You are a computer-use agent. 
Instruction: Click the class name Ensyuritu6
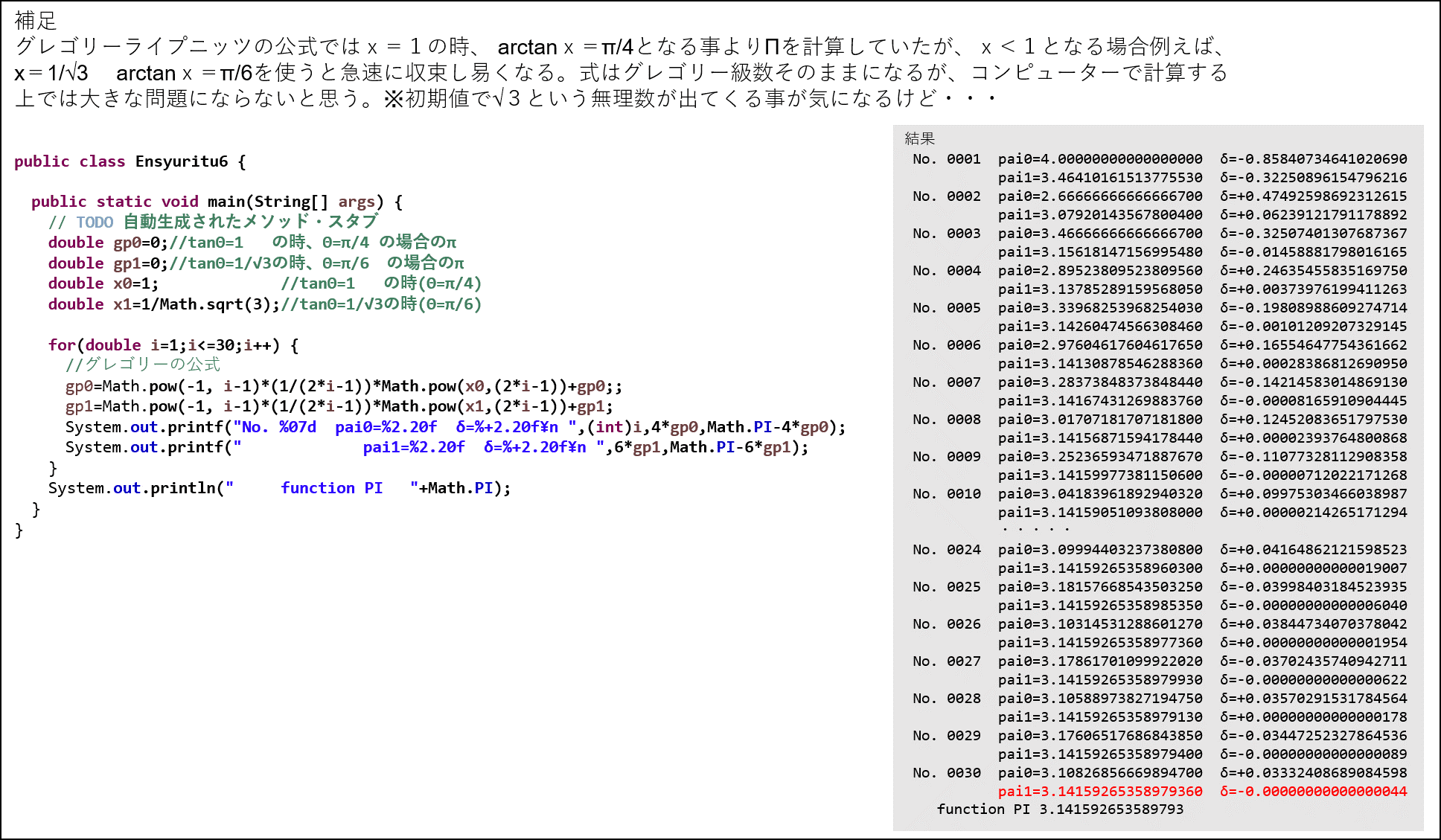point(181,161)
